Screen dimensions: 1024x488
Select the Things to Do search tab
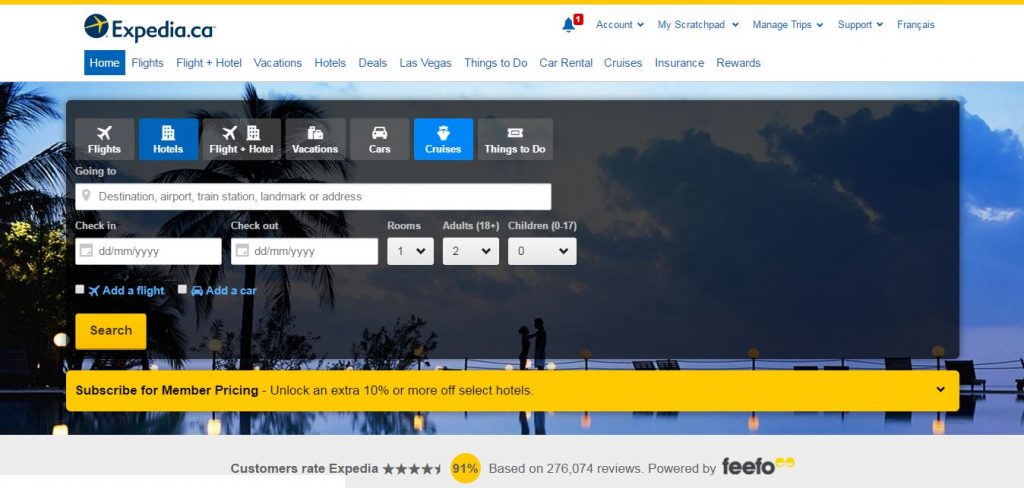click(x=515, y=139)
